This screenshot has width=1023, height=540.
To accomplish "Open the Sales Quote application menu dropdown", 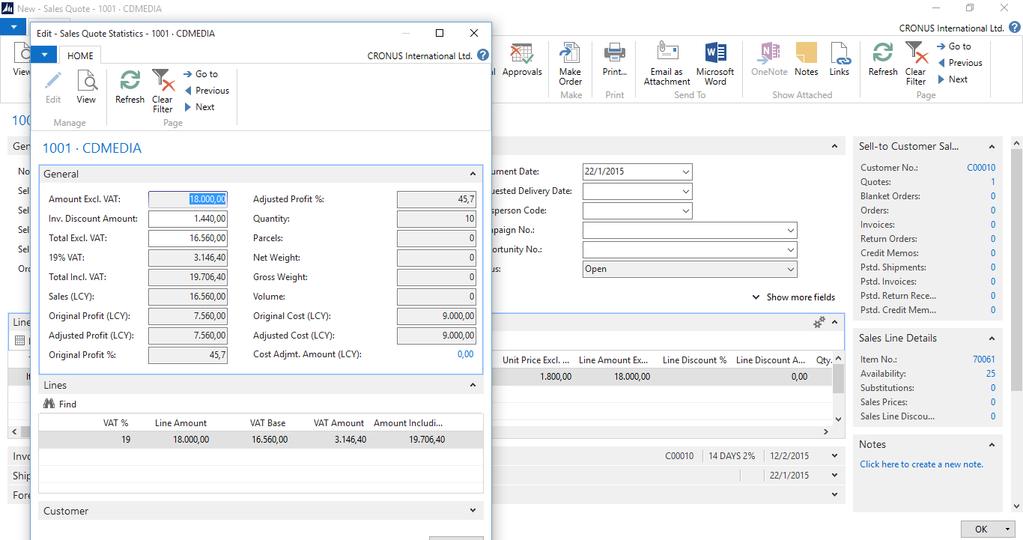I will coord(13,27).
